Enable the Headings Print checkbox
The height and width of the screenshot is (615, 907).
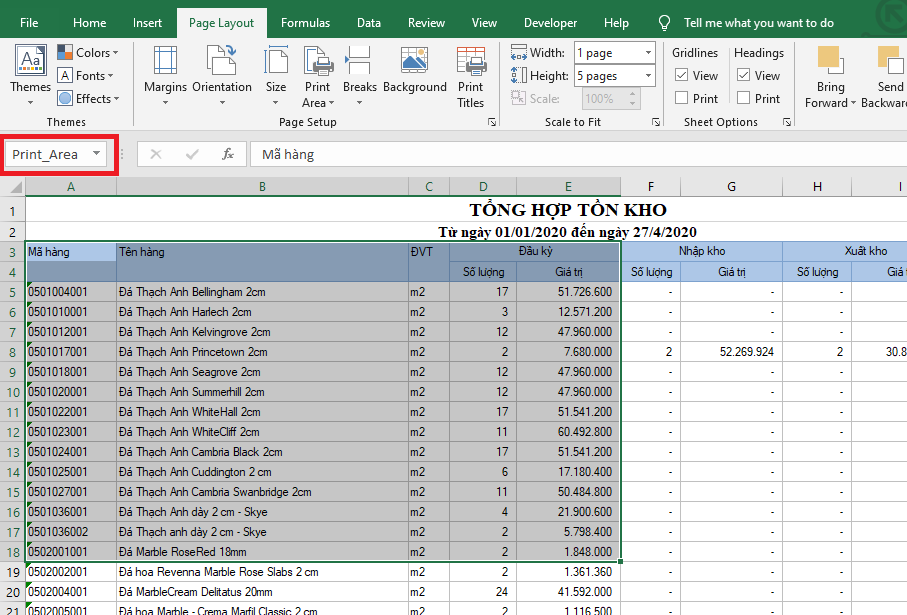point(744,98)
